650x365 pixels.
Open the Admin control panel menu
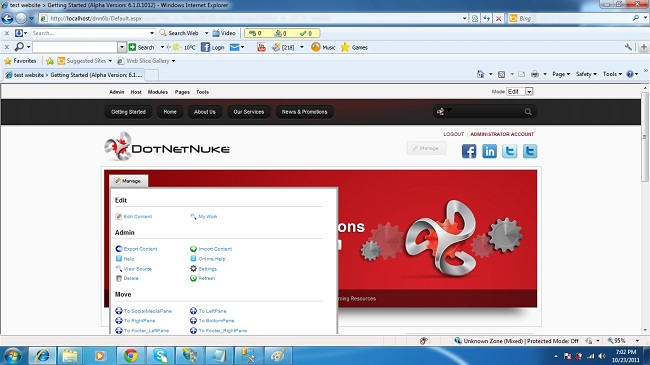point(116,92)
